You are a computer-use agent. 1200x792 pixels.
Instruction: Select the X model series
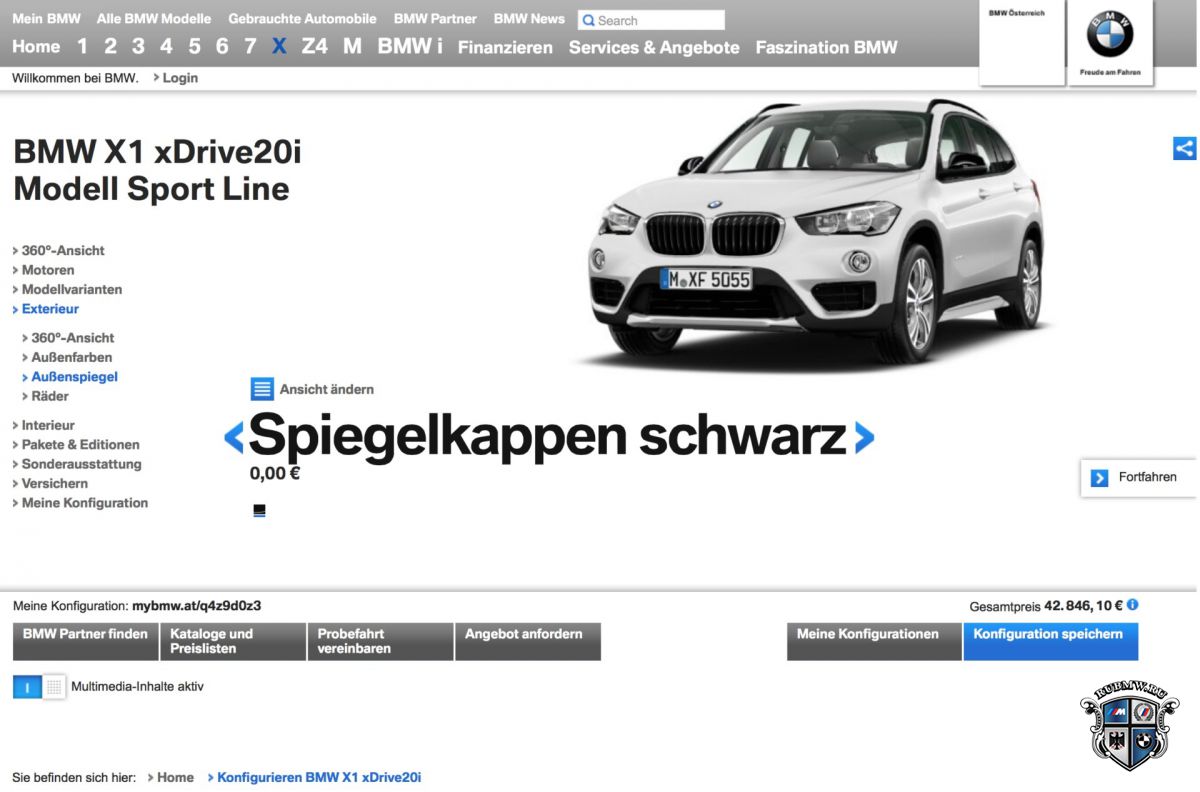pos(279,47)
